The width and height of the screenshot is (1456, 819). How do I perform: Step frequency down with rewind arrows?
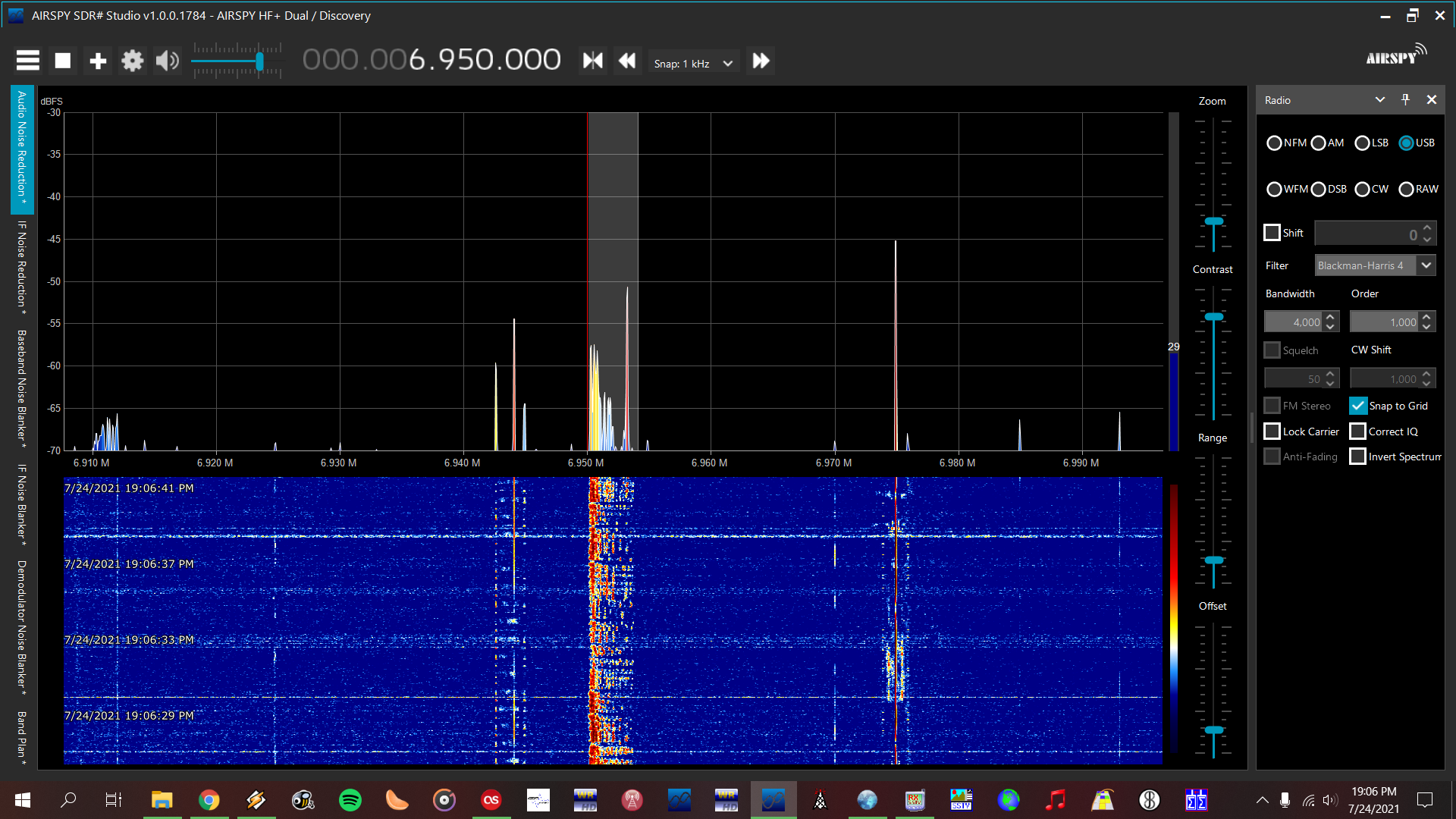click(x=627, y=61)
